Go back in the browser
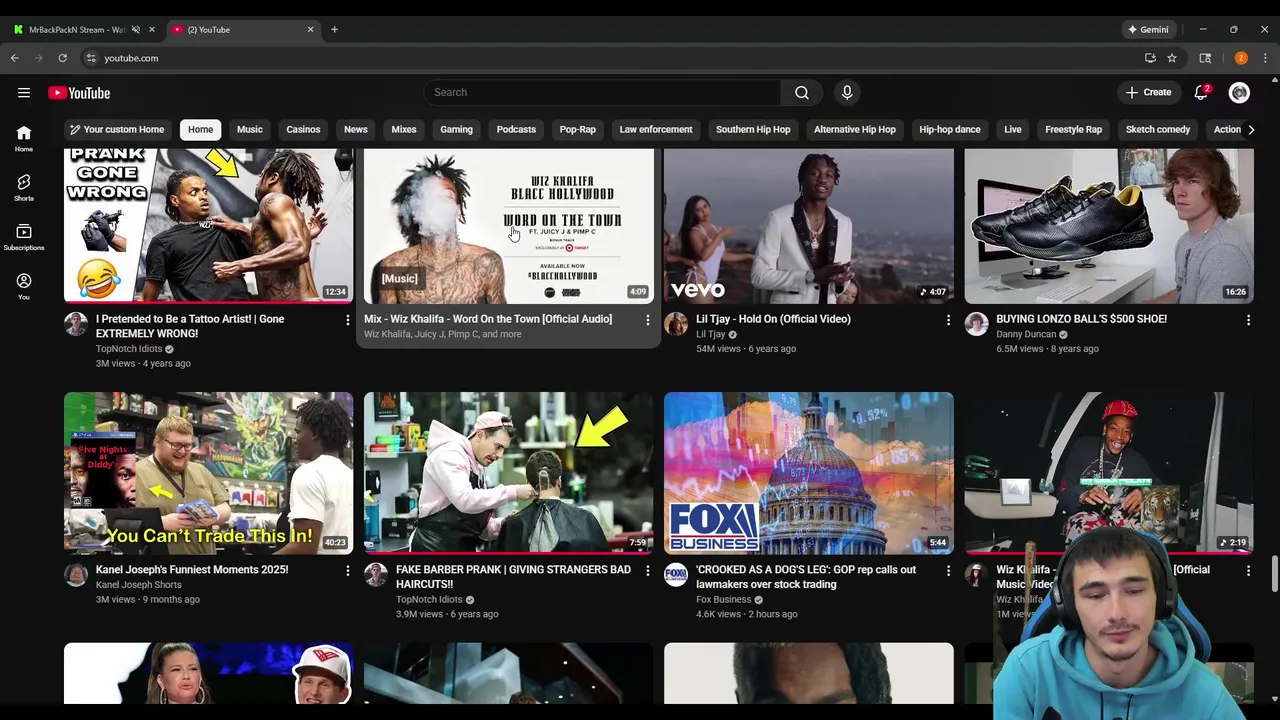This screenshot has width=1280, height=720. (x=15, y=58)
